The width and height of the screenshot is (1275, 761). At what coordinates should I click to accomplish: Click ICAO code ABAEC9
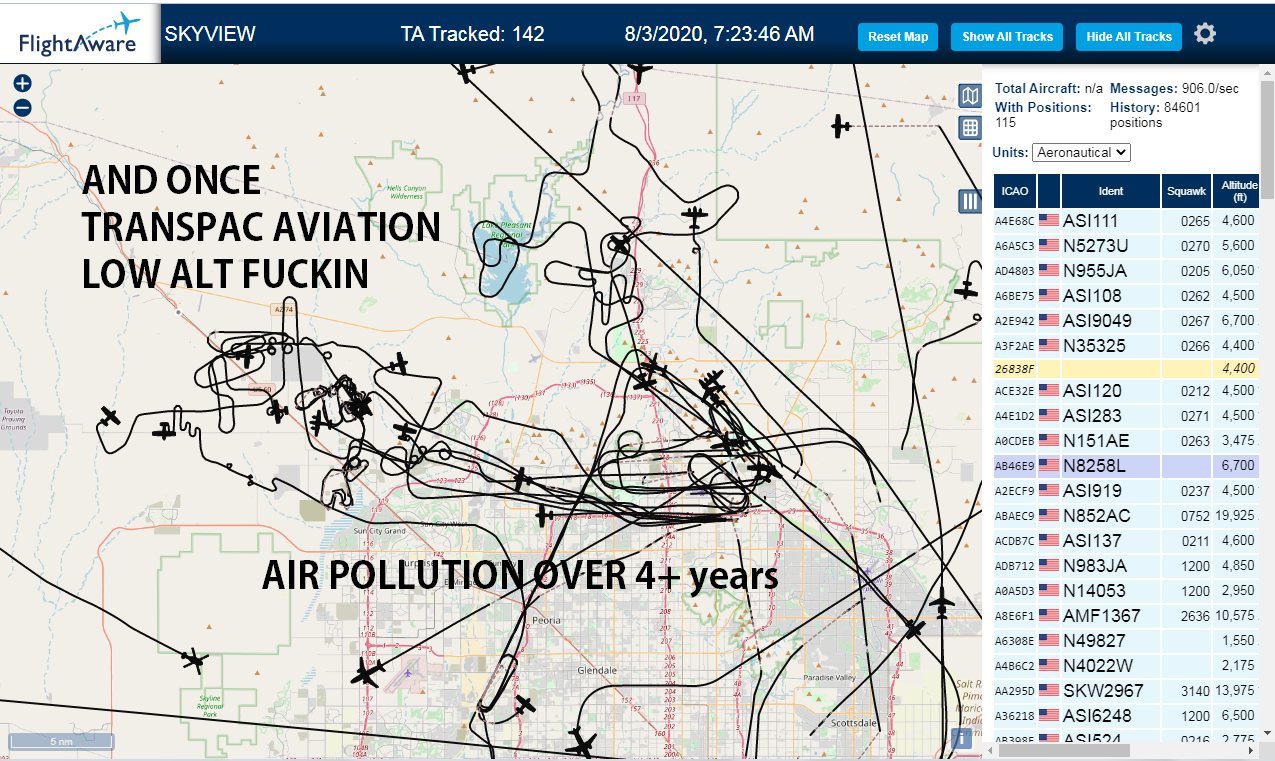click(1014, 517)
